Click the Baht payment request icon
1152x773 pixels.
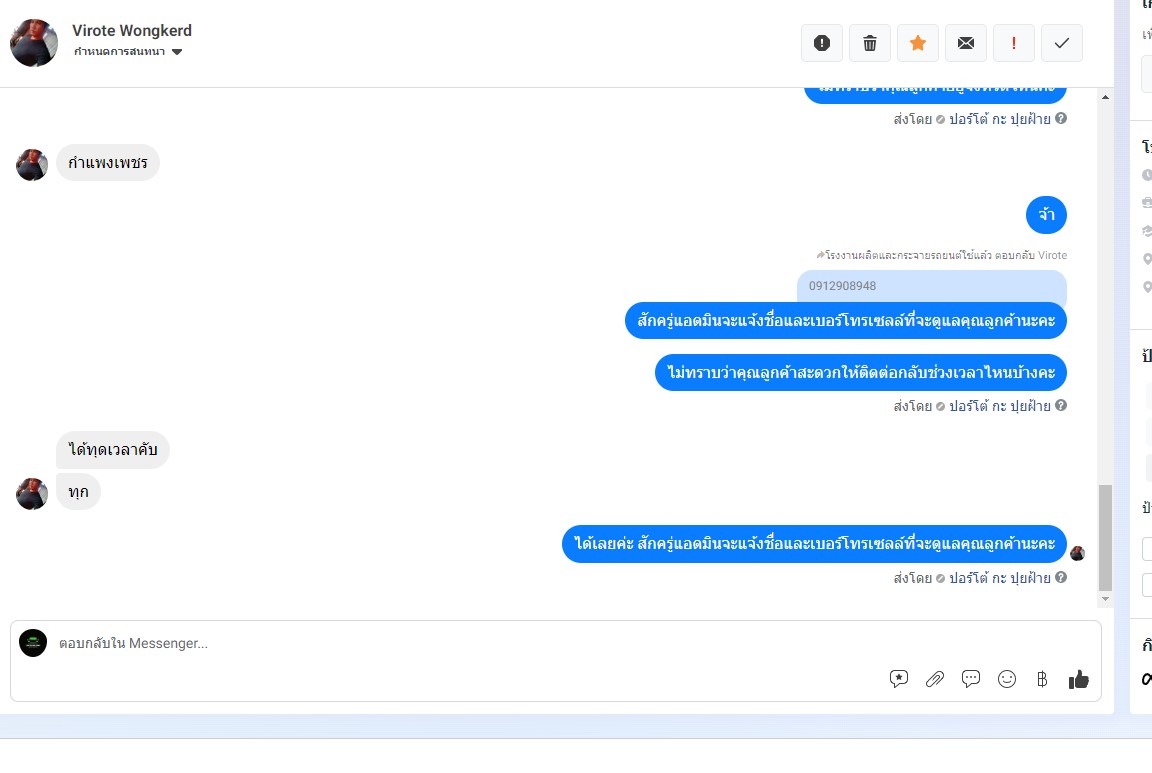tap(1042, 679)
